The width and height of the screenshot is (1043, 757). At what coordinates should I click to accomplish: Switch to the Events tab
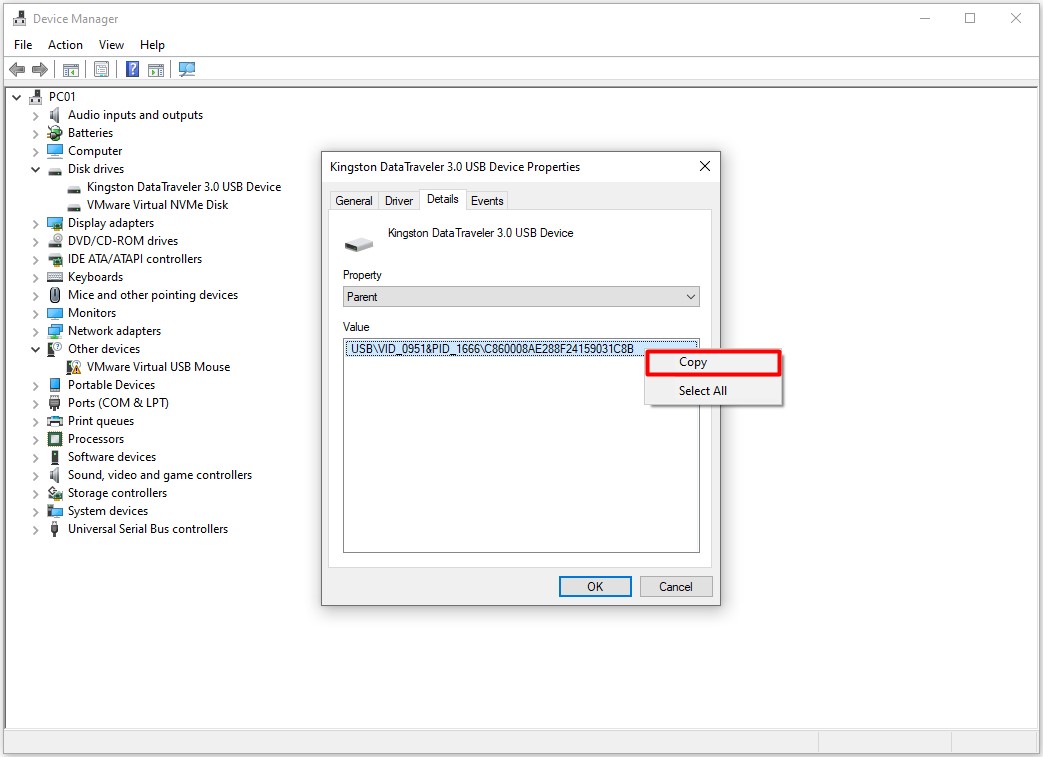[x=487, y=201]
